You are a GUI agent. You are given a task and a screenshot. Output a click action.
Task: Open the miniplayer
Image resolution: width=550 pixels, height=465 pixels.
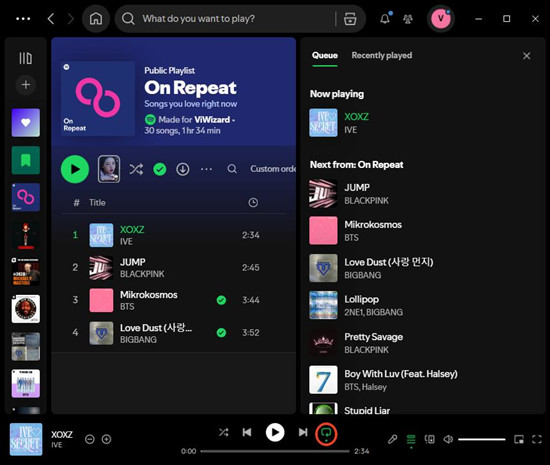point(519,439)
